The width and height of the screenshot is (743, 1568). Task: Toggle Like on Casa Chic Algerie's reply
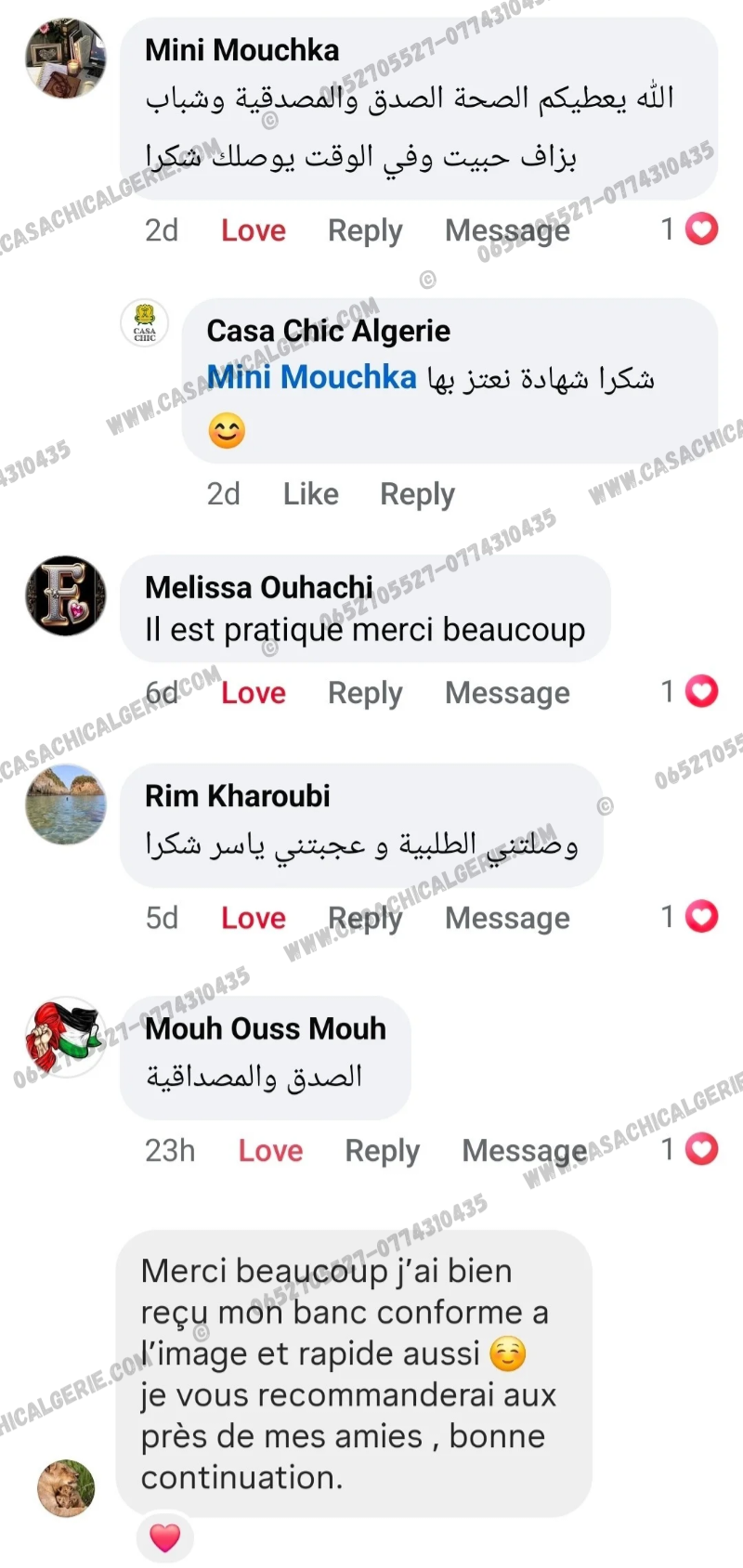310,494
